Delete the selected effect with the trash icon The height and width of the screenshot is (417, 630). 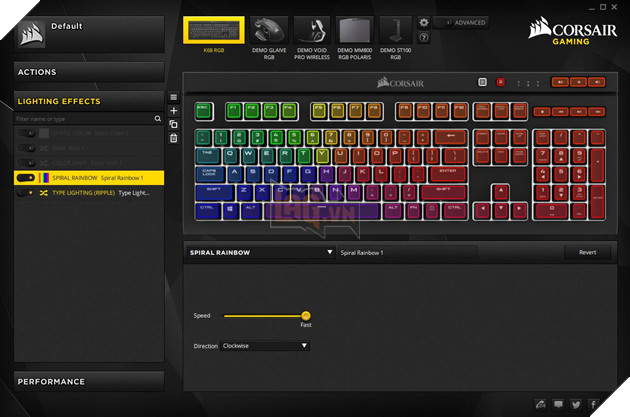pos(174,138)
